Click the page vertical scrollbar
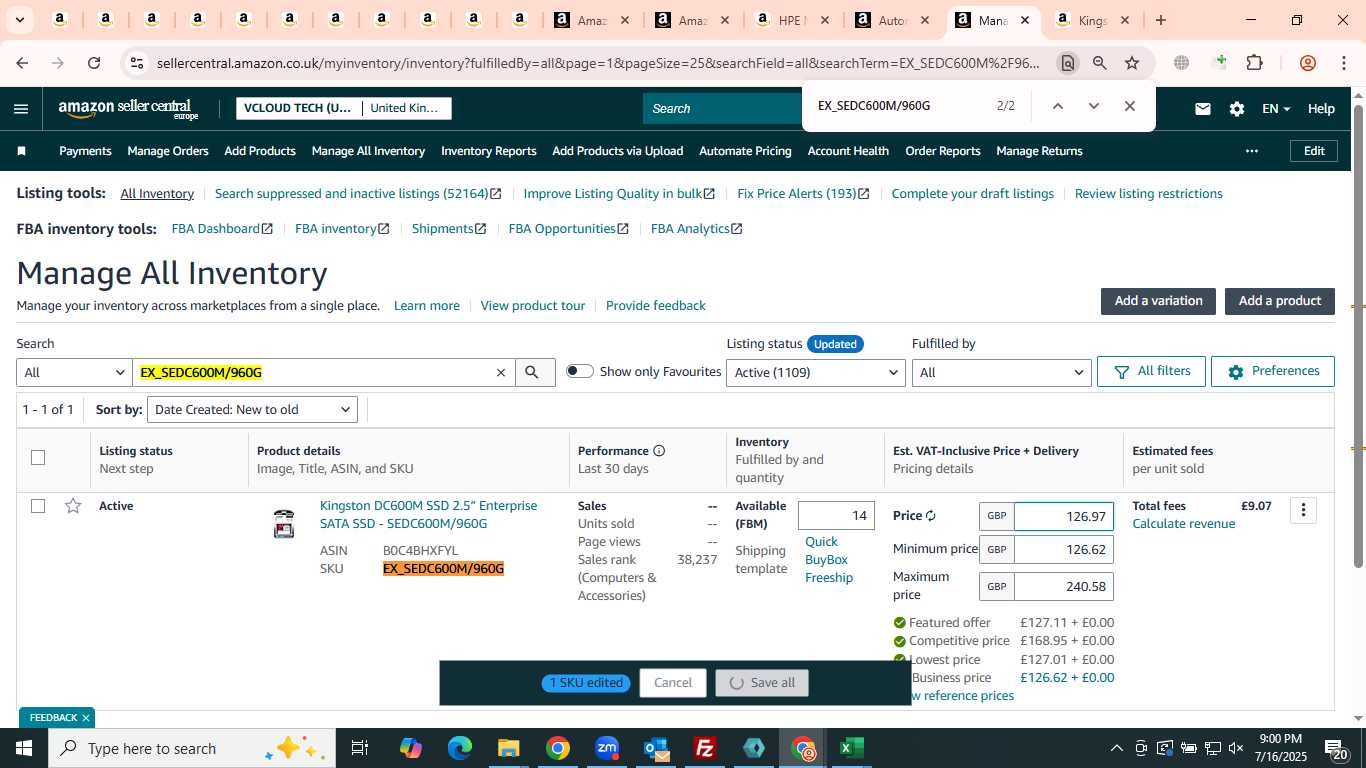This screenshot has height=768, width=1366. (x=1358, y=335)
